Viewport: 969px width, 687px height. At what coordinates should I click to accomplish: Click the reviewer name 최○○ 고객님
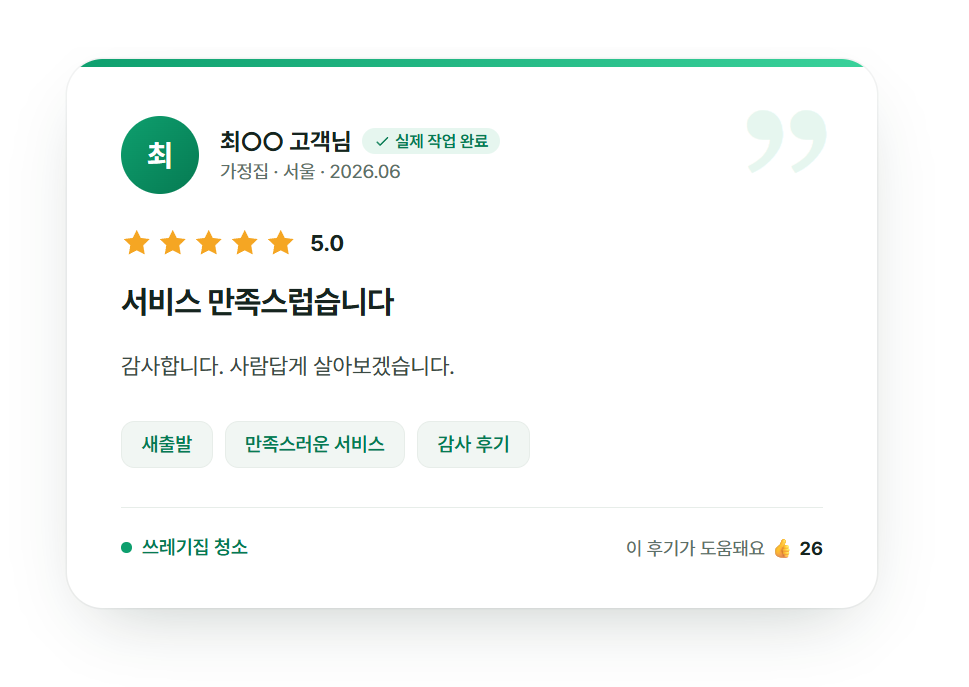[286, 141]
